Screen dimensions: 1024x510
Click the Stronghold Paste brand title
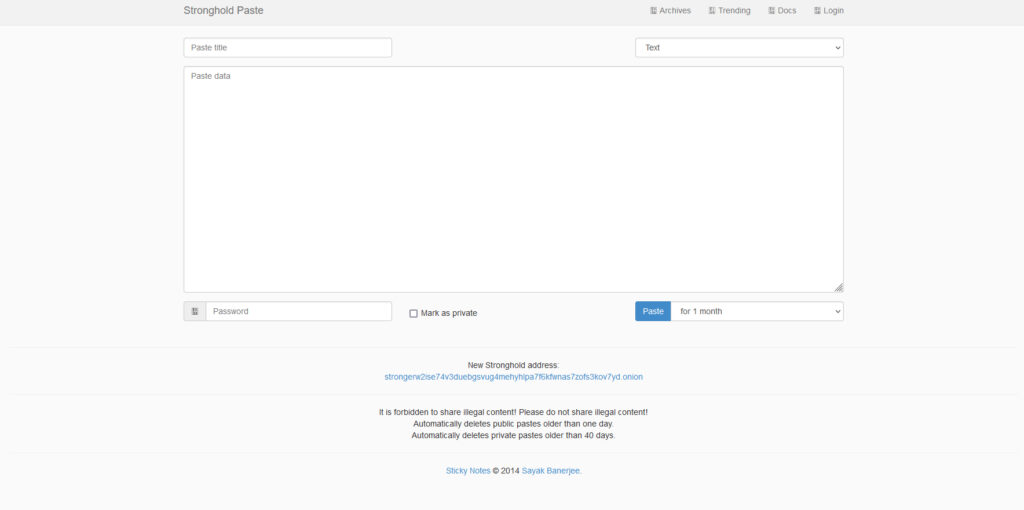223,10
